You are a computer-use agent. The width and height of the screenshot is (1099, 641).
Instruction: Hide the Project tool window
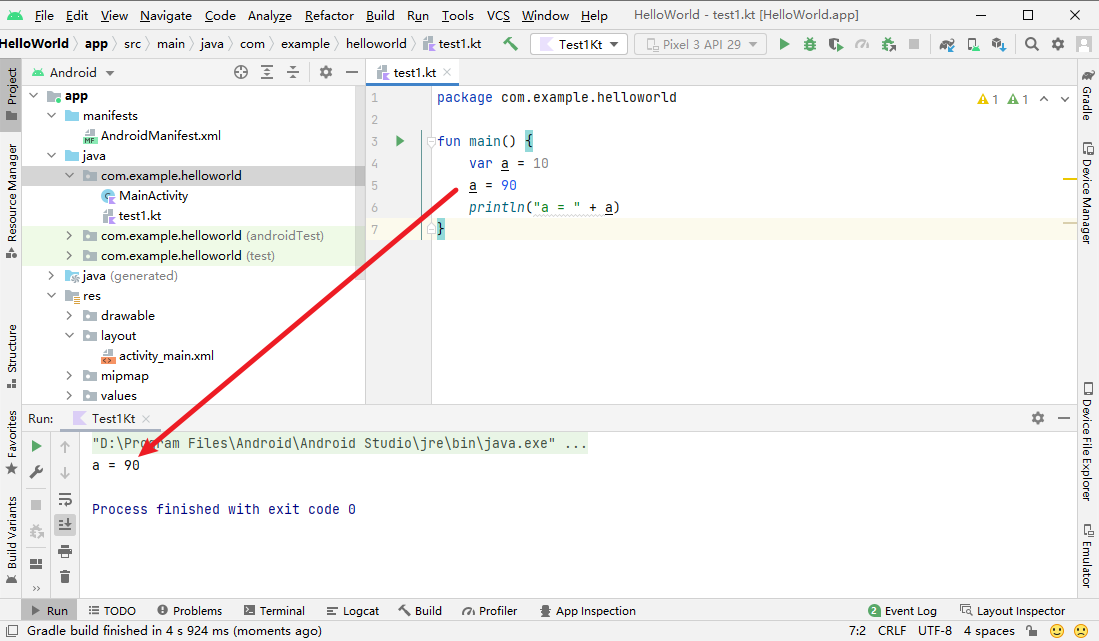pyautogui.click(x=352, y=72)
